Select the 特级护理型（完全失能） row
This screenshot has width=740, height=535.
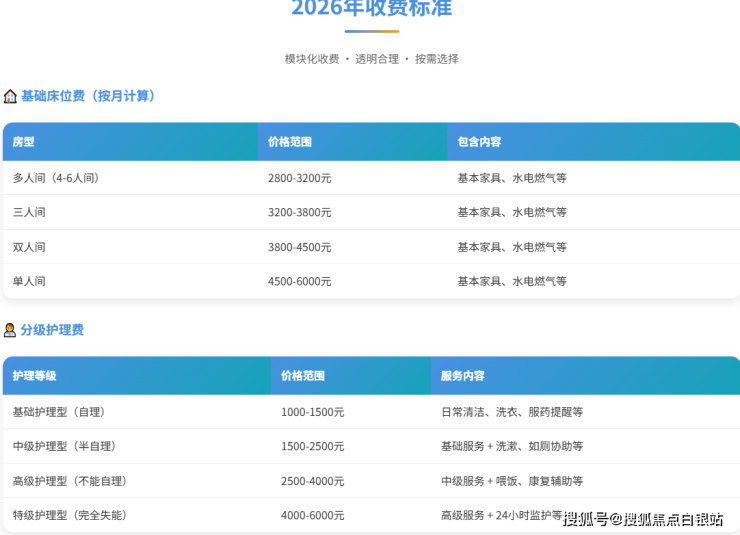coord(70,515)
